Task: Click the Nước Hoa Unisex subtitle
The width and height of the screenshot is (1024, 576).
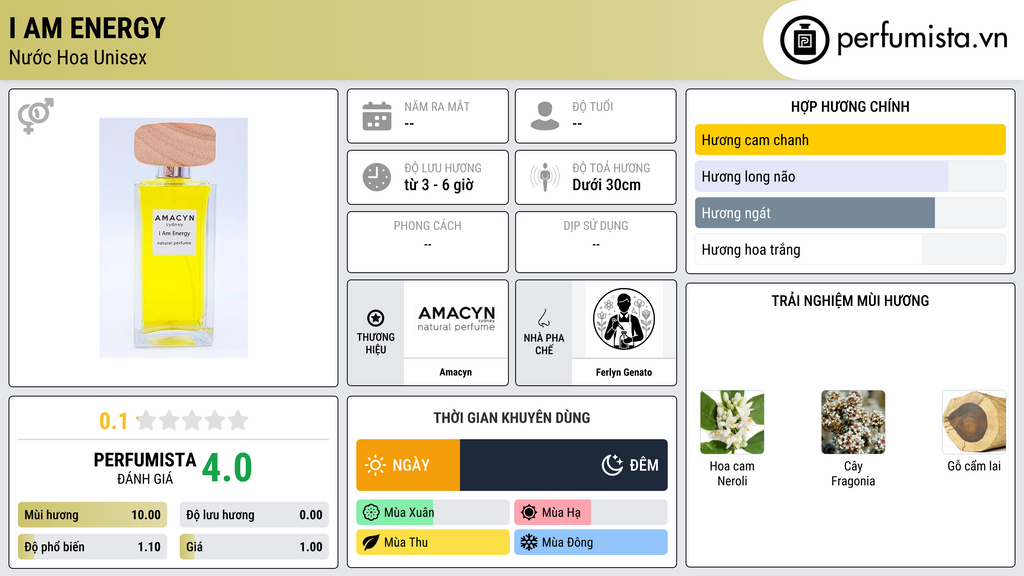Action: pyautogui.click(x=78, y=57)
